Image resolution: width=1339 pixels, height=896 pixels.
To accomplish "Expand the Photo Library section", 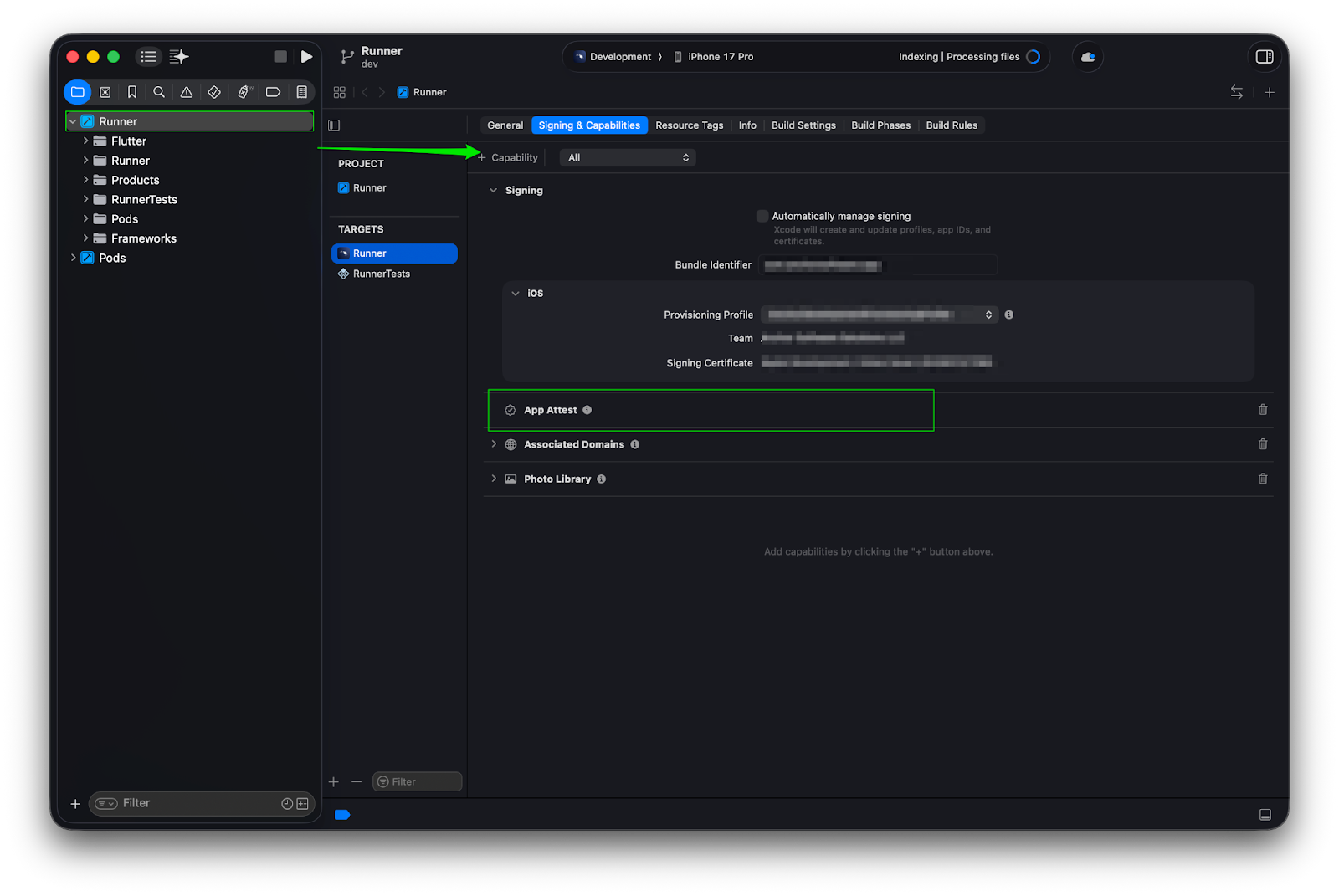I will click(494, 479).
